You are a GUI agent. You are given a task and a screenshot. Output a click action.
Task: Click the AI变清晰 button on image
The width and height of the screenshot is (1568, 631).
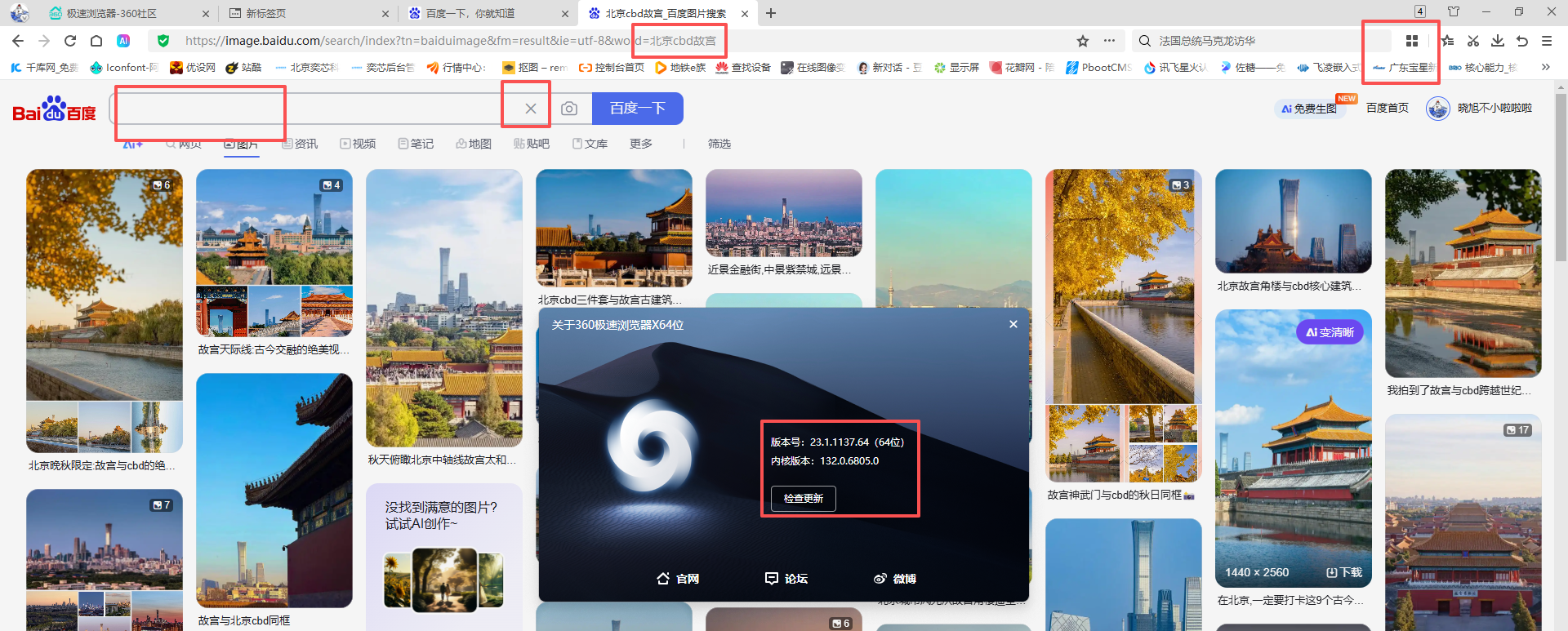(x=1330, y=332)
